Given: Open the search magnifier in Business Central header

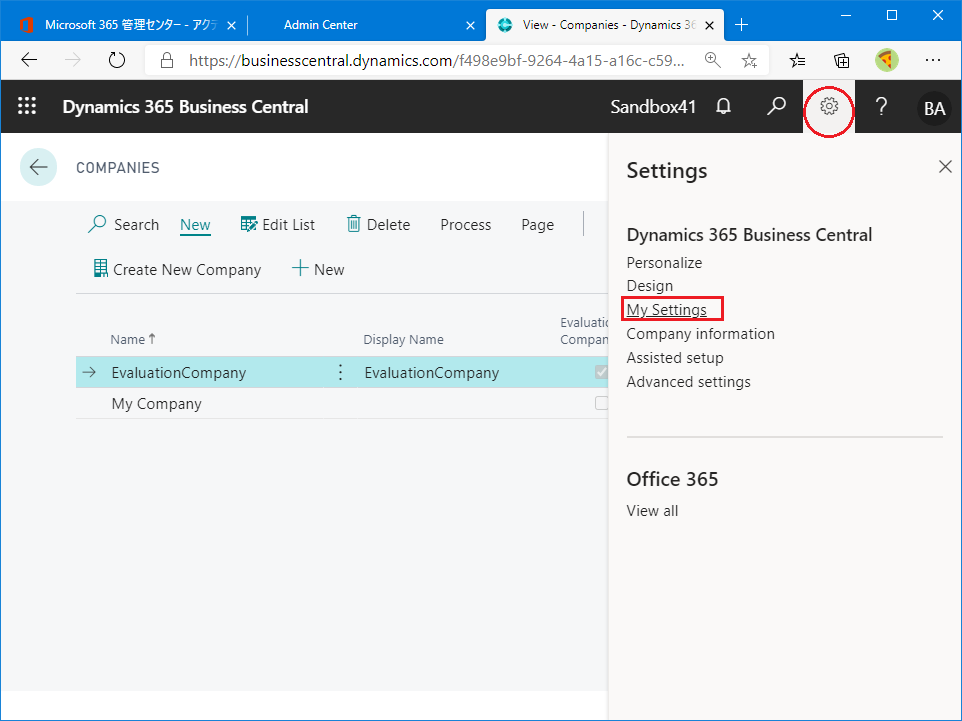Looking at the screenshot, I should 776,106.
